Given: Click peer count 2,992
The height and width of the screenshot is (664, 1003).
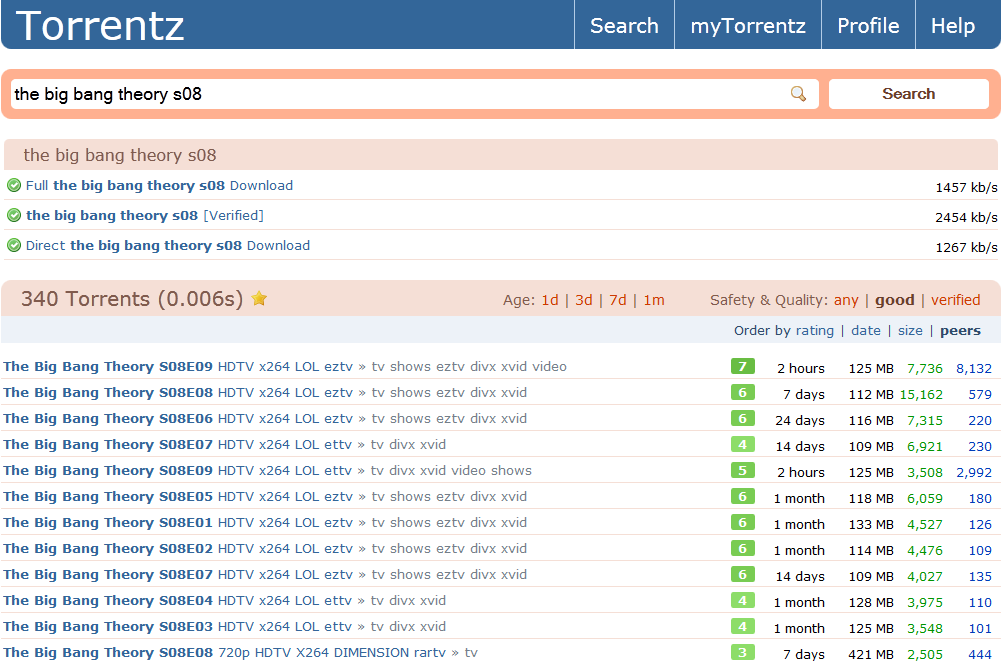Looking at the screenshot, I should (x=974, y=473).
